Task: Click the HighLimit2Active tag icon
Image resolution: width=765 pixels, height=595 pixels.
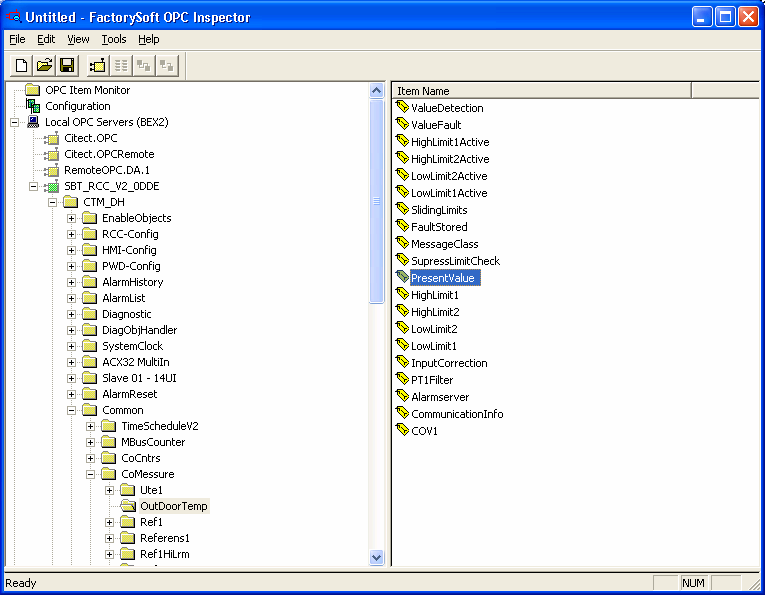Action: pos(402,158)
